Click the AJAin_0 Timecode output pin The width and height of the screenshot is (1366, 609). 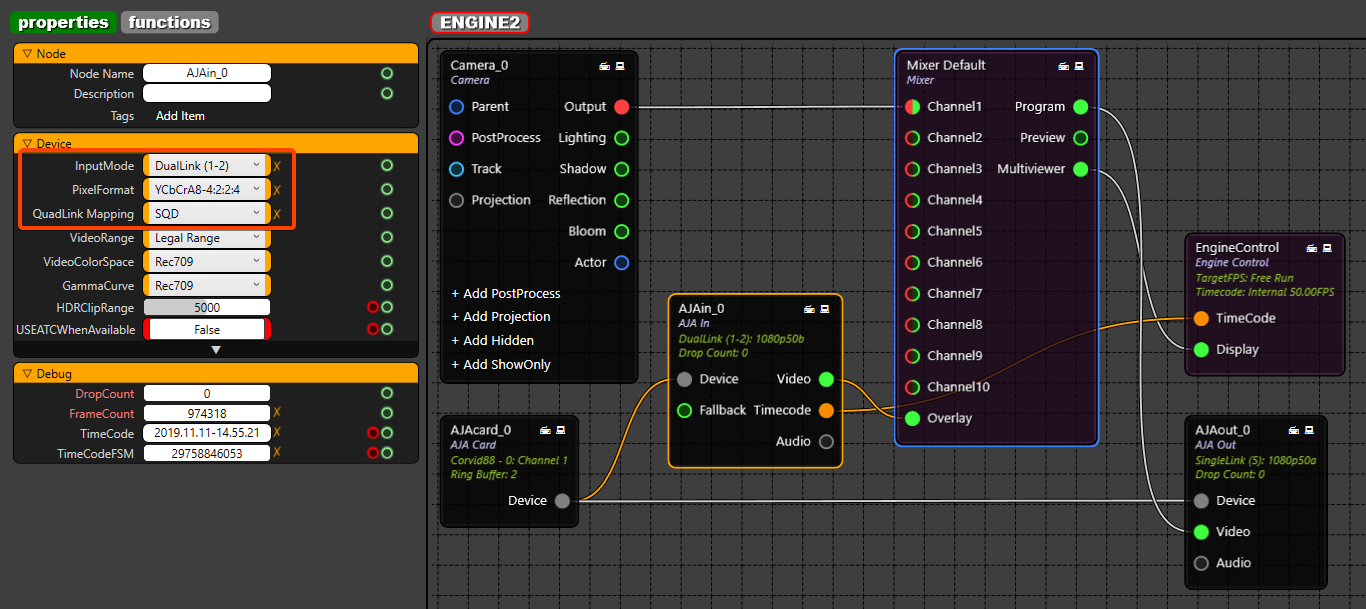[x=826, y=410]
